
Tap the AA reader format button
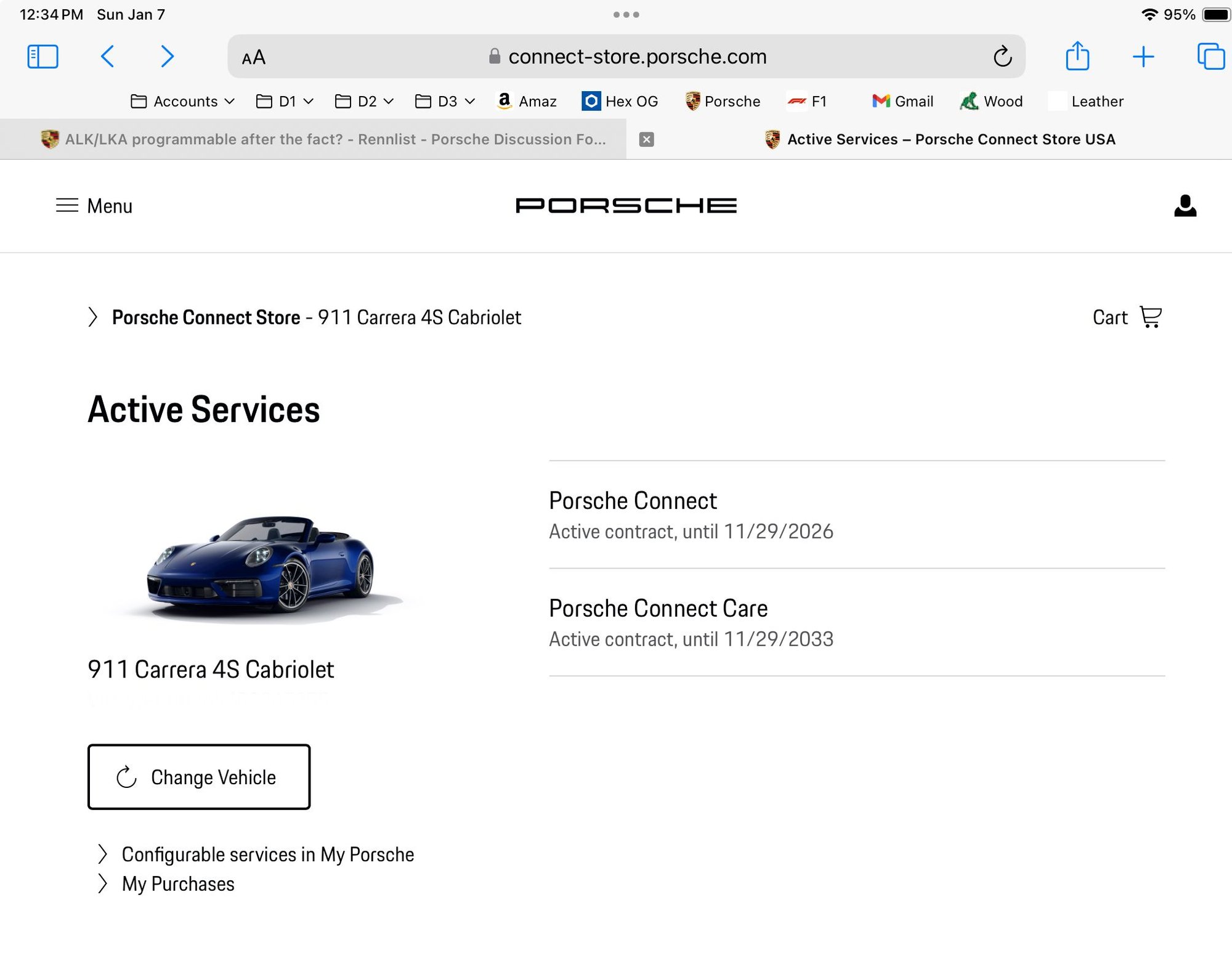254,57
